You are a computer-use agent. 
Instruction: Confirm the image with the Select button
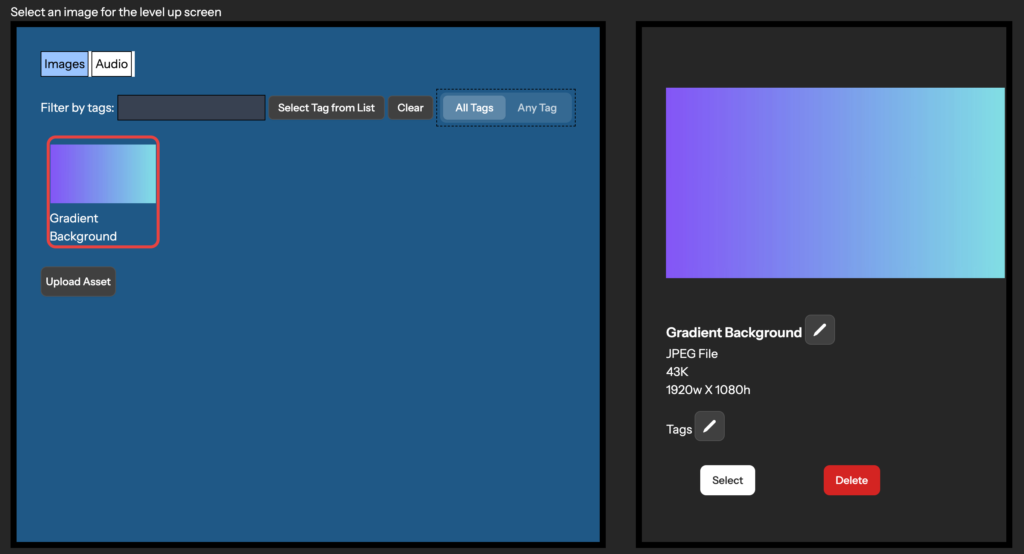coord(728,480)
